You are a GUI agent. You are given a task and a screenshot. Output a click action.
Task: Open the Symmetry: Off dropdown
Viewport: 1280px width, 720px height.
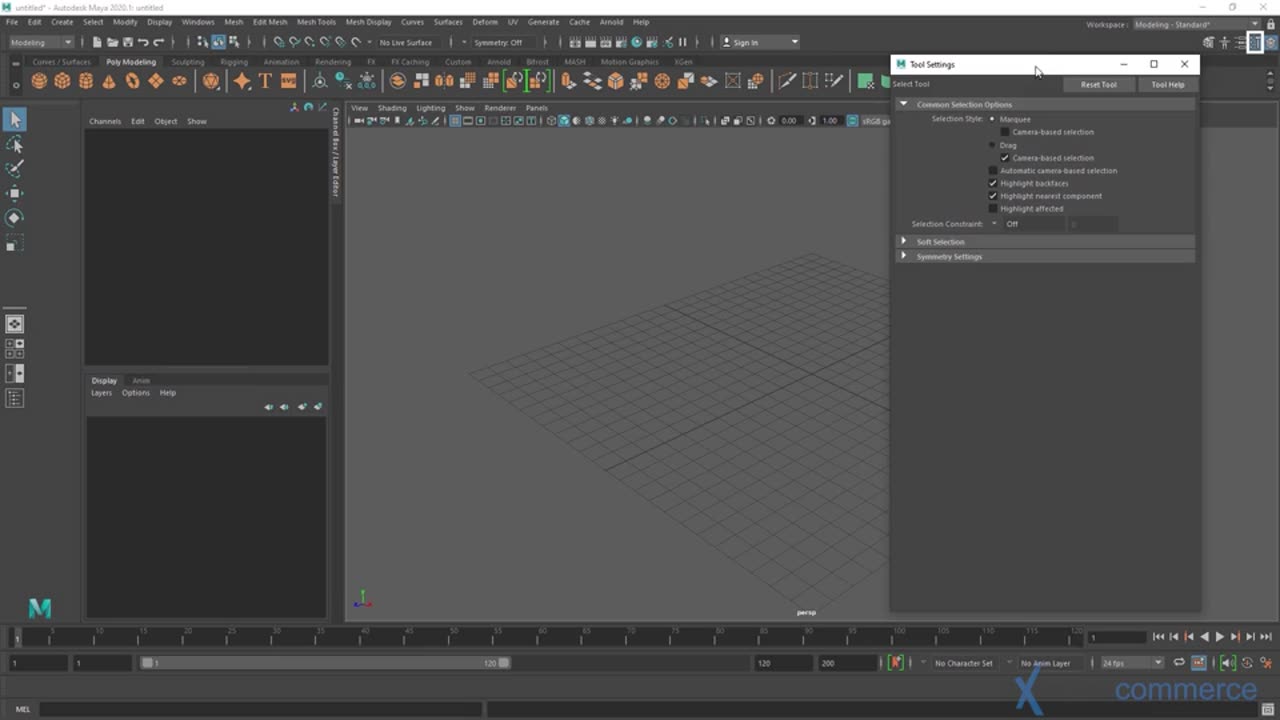(498, 42)
